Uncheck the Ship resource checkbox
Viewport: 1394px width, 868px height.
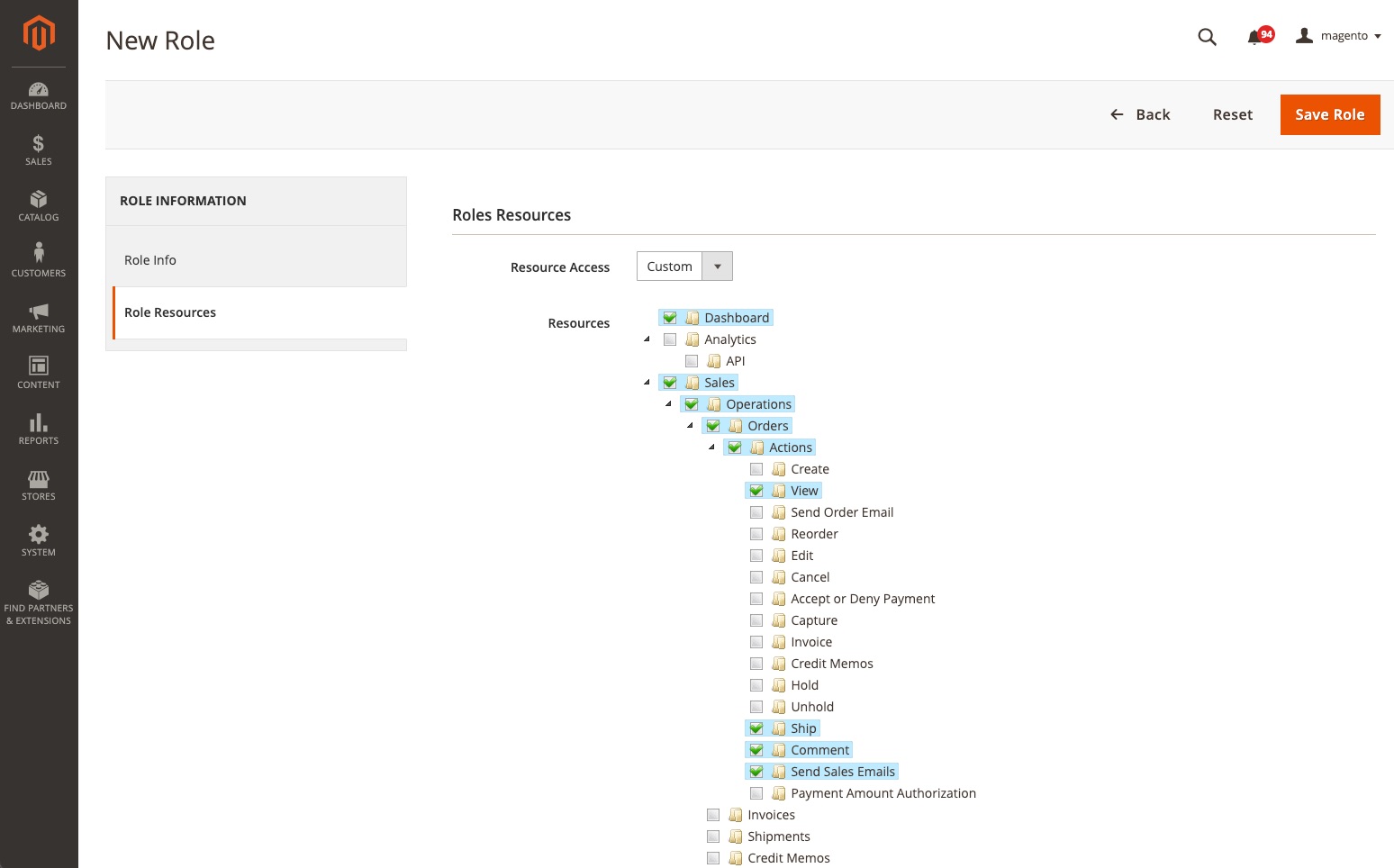[756, 728]
